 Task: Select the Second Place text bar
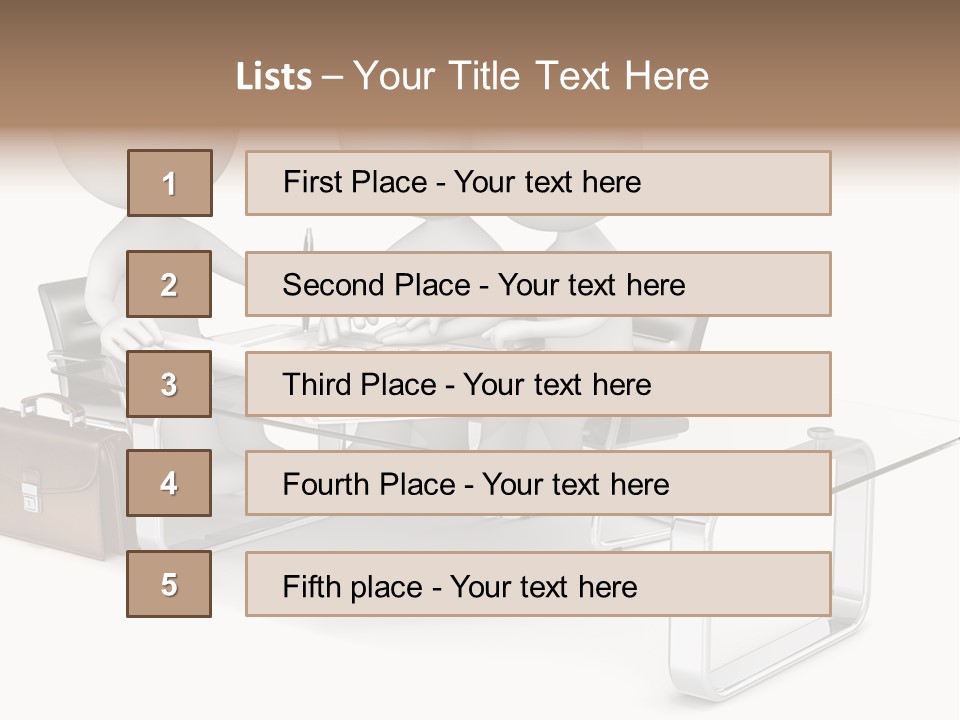click(x=538, y=284)
